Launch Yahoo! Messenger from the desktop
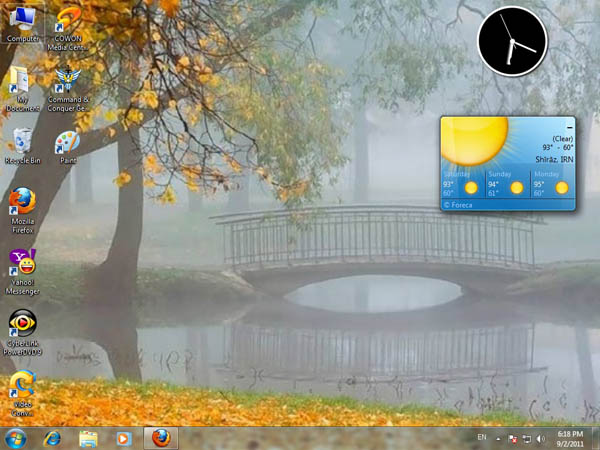Viewport: 600px width, 450px height. coord(23,264)
